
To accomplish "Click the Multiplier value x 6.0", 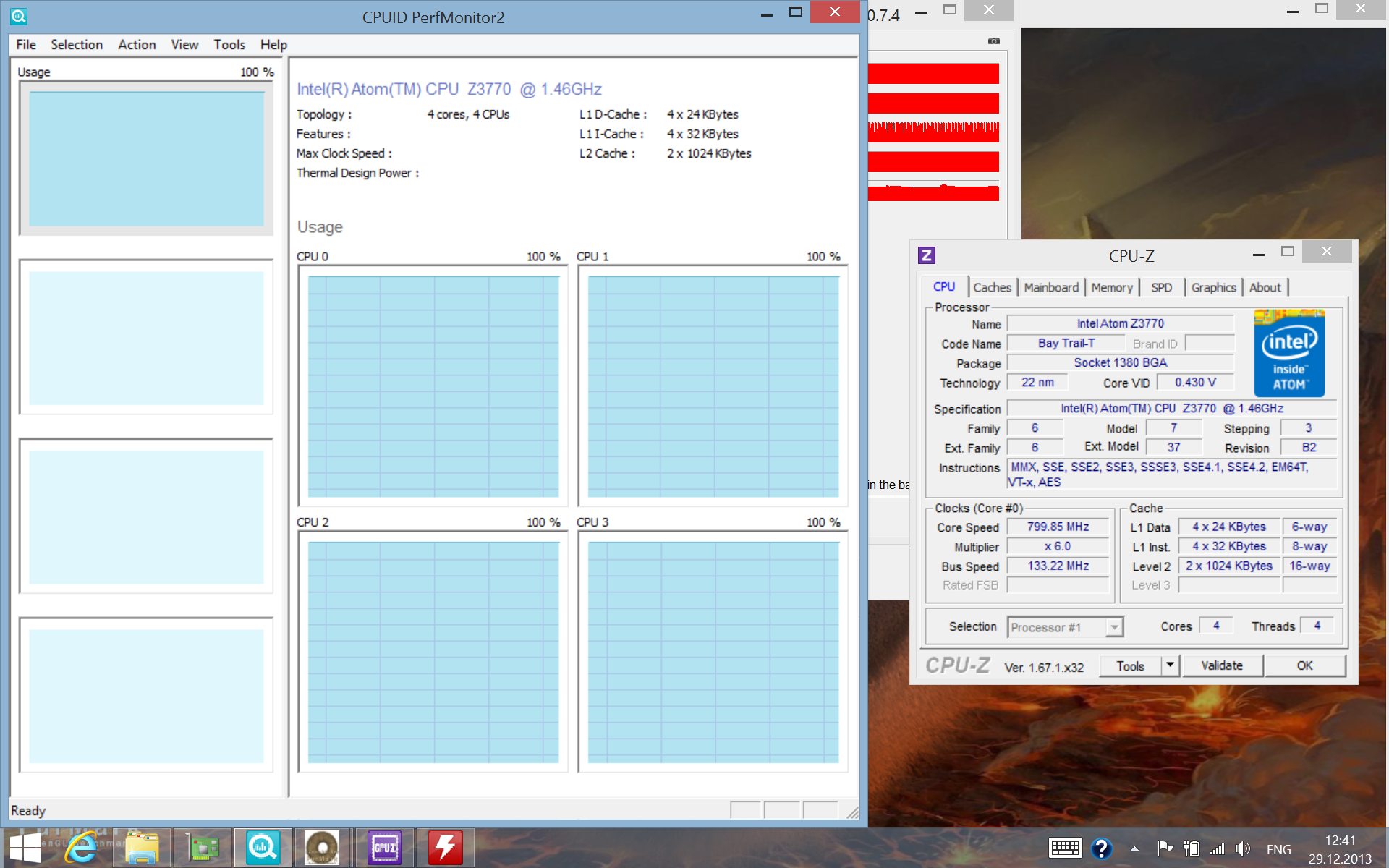I will 1058,547.
